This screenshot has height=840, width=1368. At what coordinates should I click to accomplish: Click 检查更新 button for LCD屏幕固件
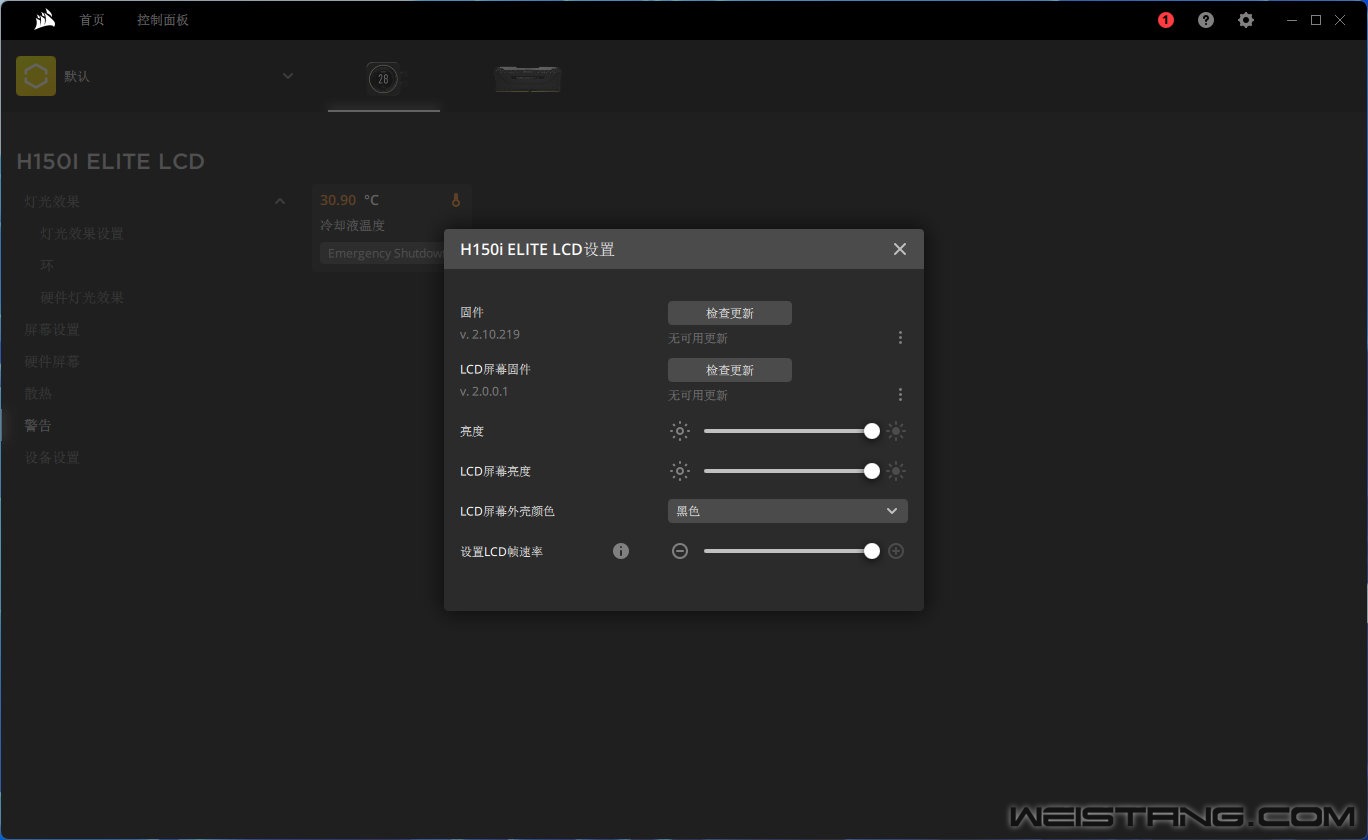[730, 370]
